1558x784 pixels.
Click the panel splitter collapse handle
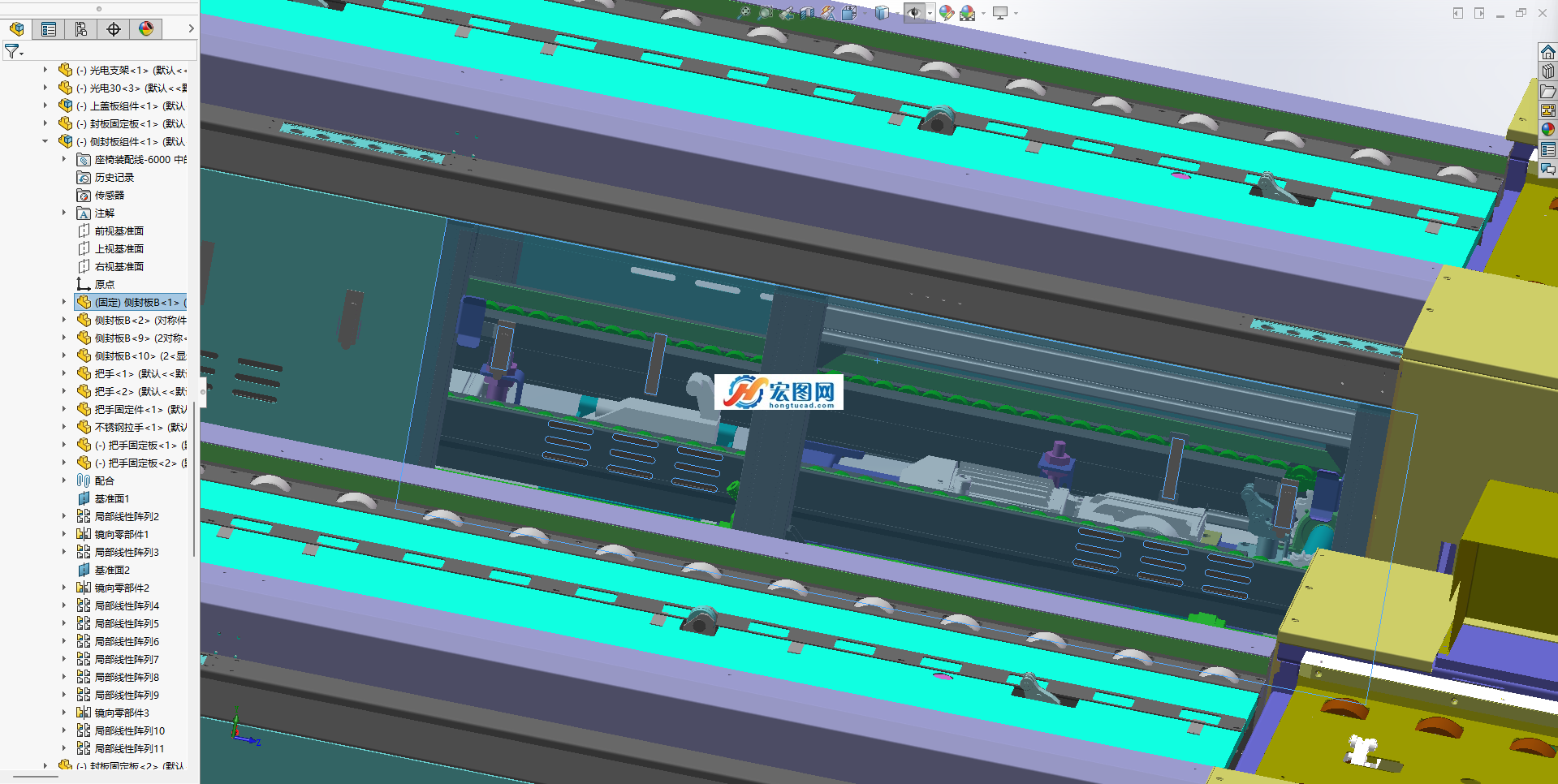pyautogui.click(x=202, y=391)
